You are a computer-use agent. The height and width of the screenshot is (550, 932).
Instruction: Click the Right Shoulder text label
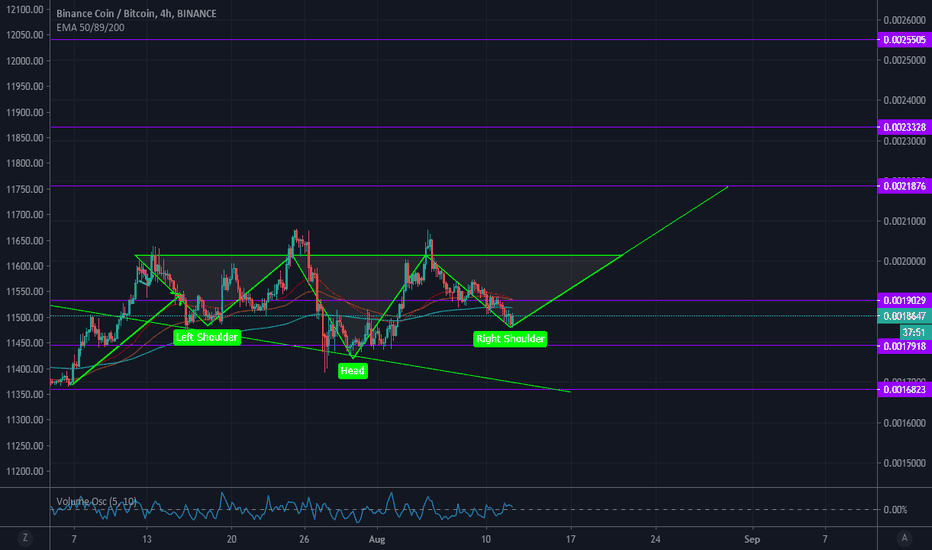tap(510, 339)
